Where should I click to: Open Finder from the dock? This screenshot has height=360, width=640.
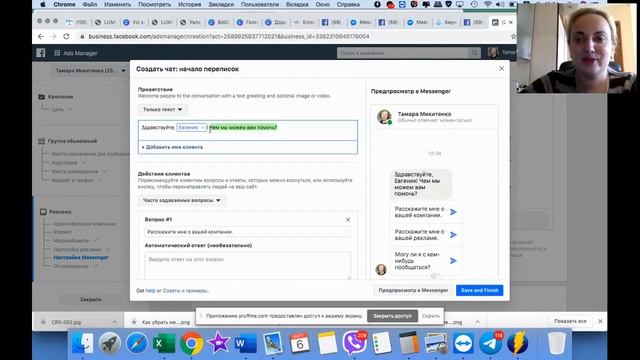83,343
